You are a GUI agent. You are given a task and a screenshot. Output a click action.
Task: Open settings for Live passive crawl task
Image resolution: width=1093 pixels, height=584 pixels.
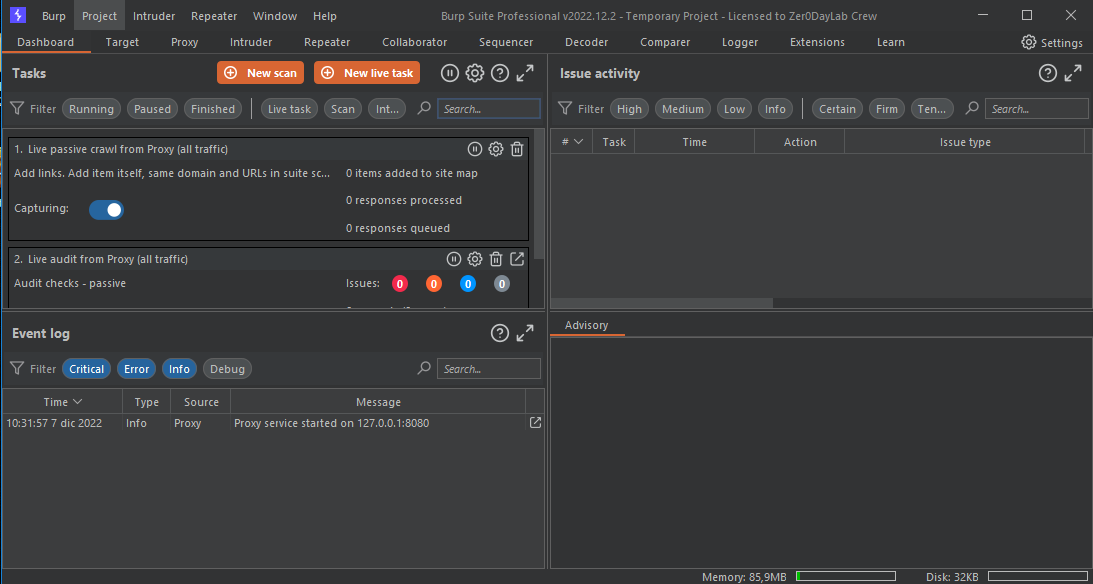(x=496, y=148)
